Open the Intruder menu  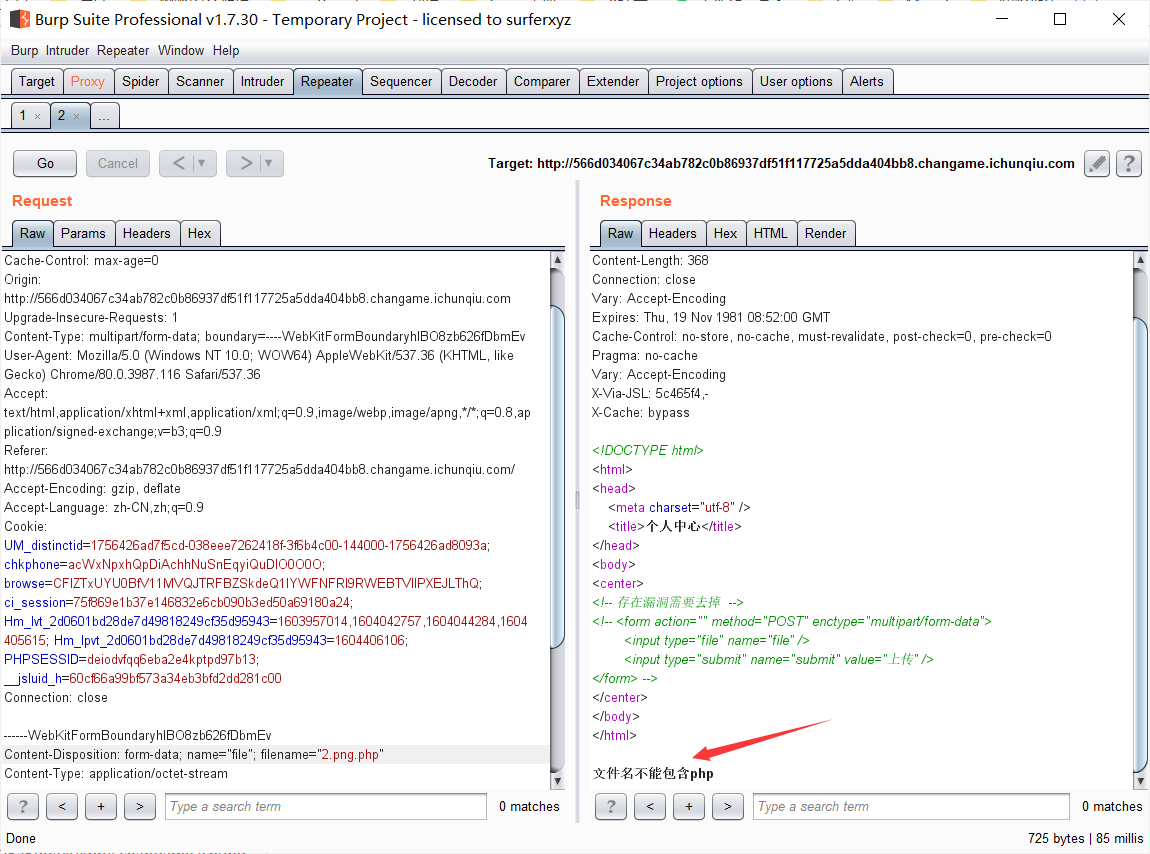pos(67,51)
